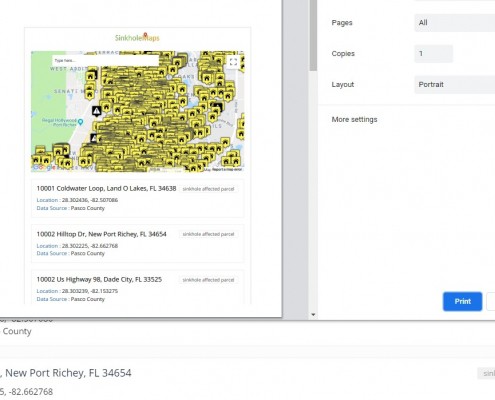Click coordinates 28.302225, -82.662768 in preview

[90, 246]
